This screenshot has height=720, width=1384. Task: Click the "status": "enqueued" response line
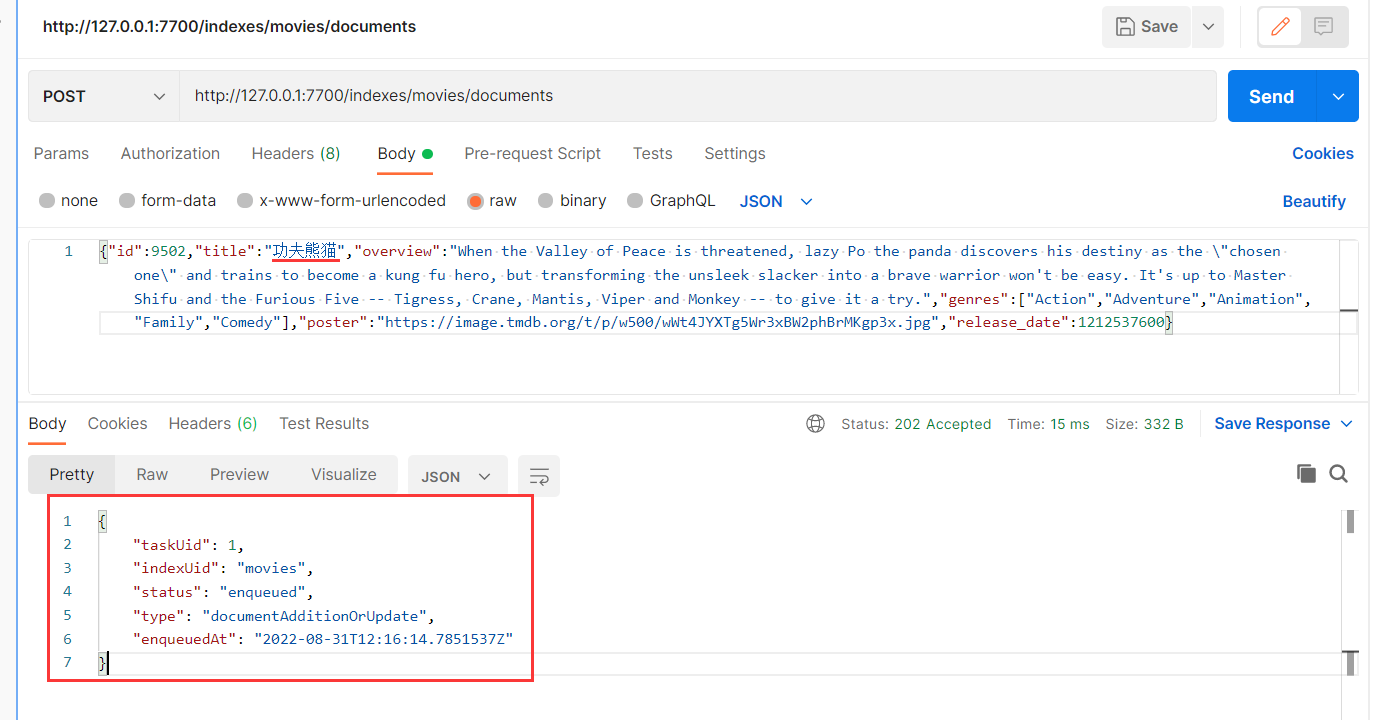pos(224,592)
